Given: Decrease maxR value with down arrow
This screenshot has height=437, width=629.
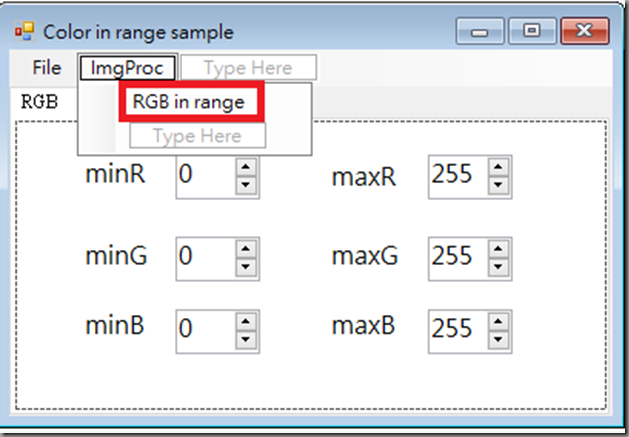Looking at the screenshot, I should [x=499, y=186].
